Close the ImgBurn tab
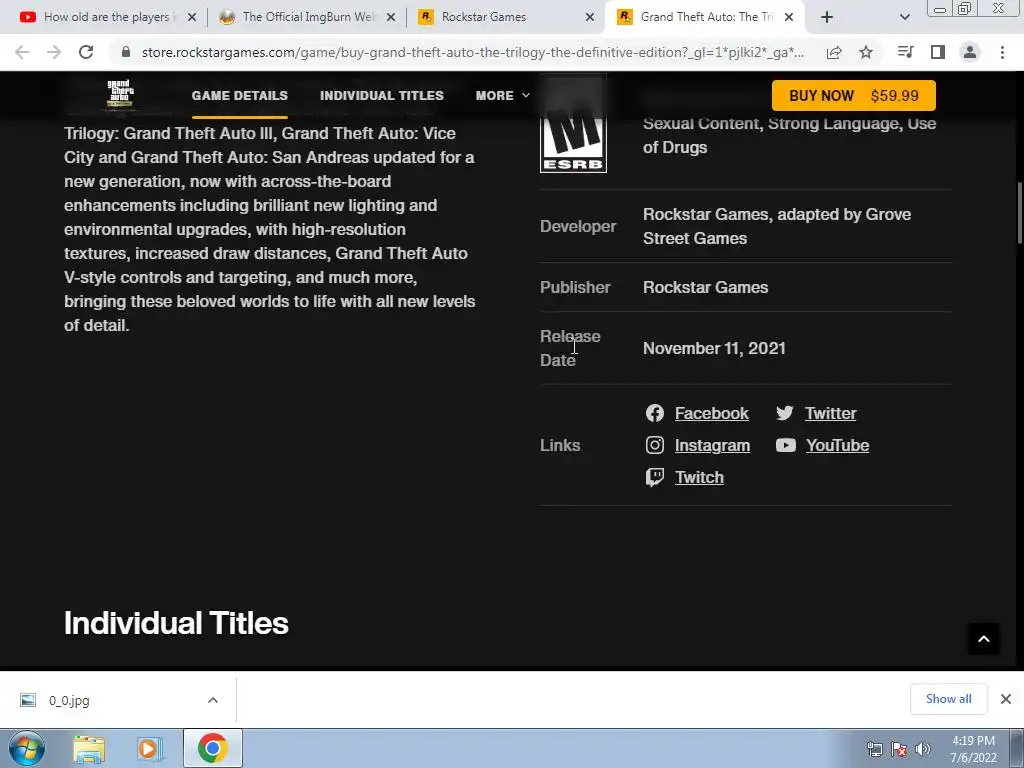Viewport: 1024px width, 768px height. 391,17
